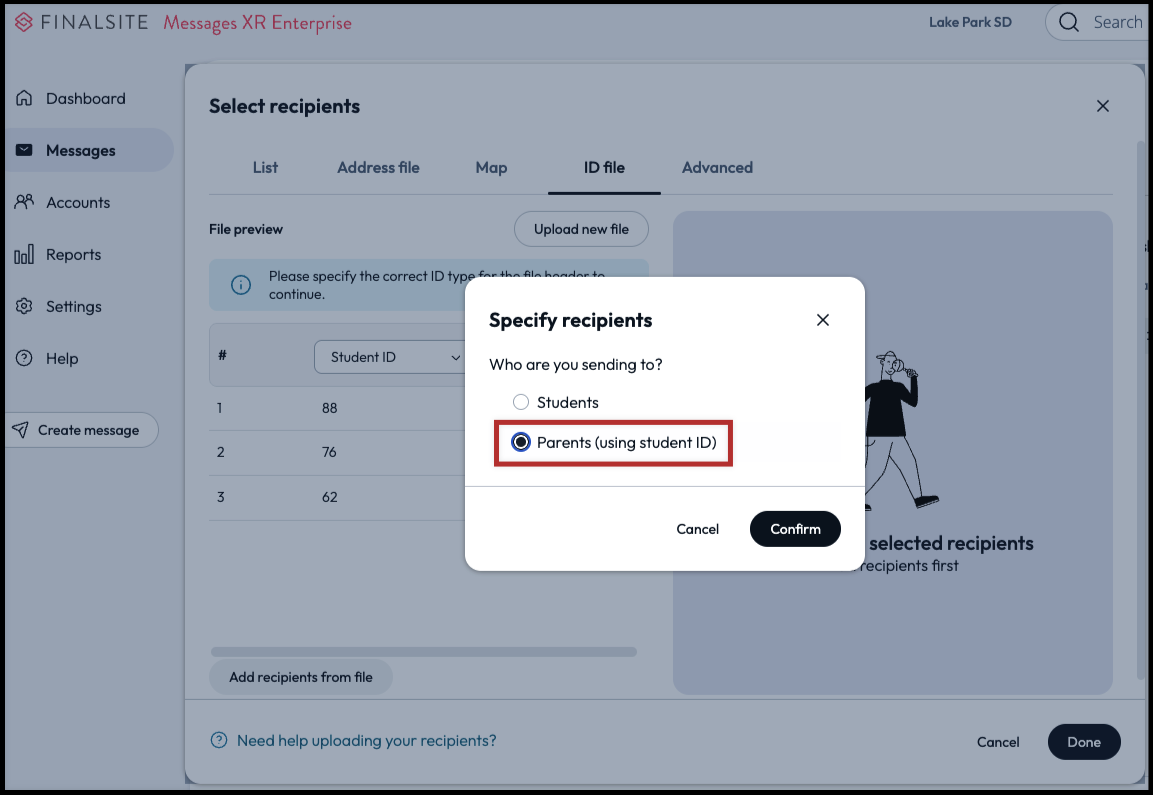
Task: Click the Finalsite logo icon
Action: click(x=24, y=22)
